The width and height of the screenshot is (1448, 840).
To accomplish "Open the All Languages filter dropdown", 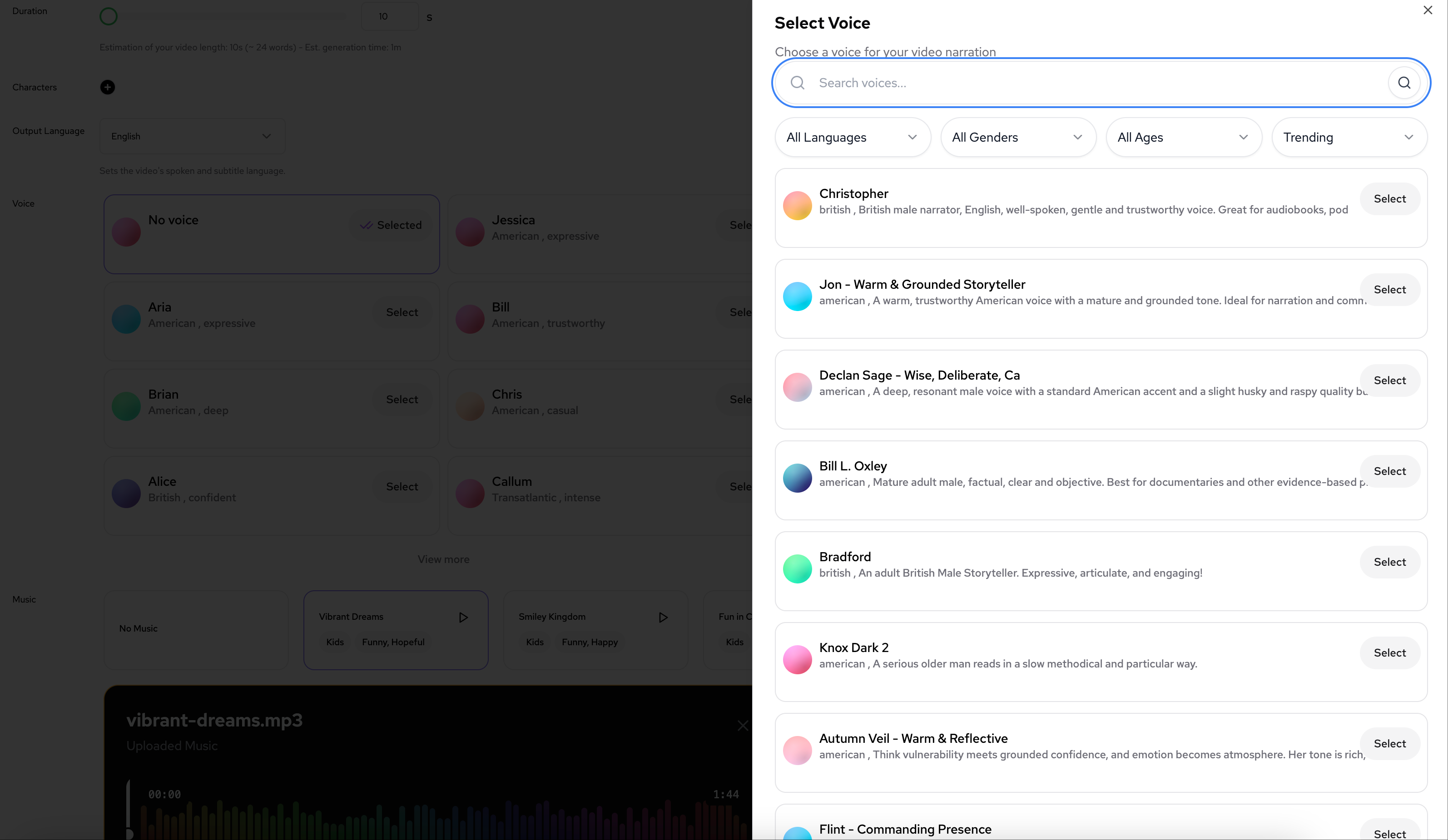I will click(852, 137).
